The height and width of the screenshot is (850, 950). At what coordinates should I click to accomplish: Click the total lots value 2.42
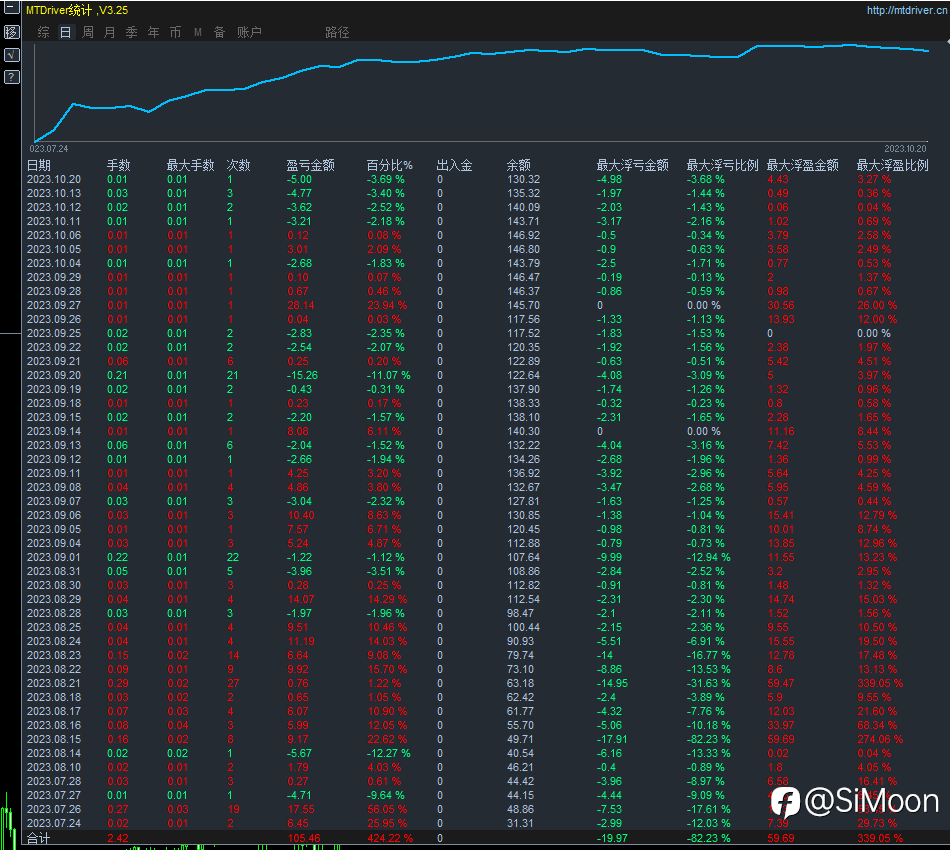point(118,838)
